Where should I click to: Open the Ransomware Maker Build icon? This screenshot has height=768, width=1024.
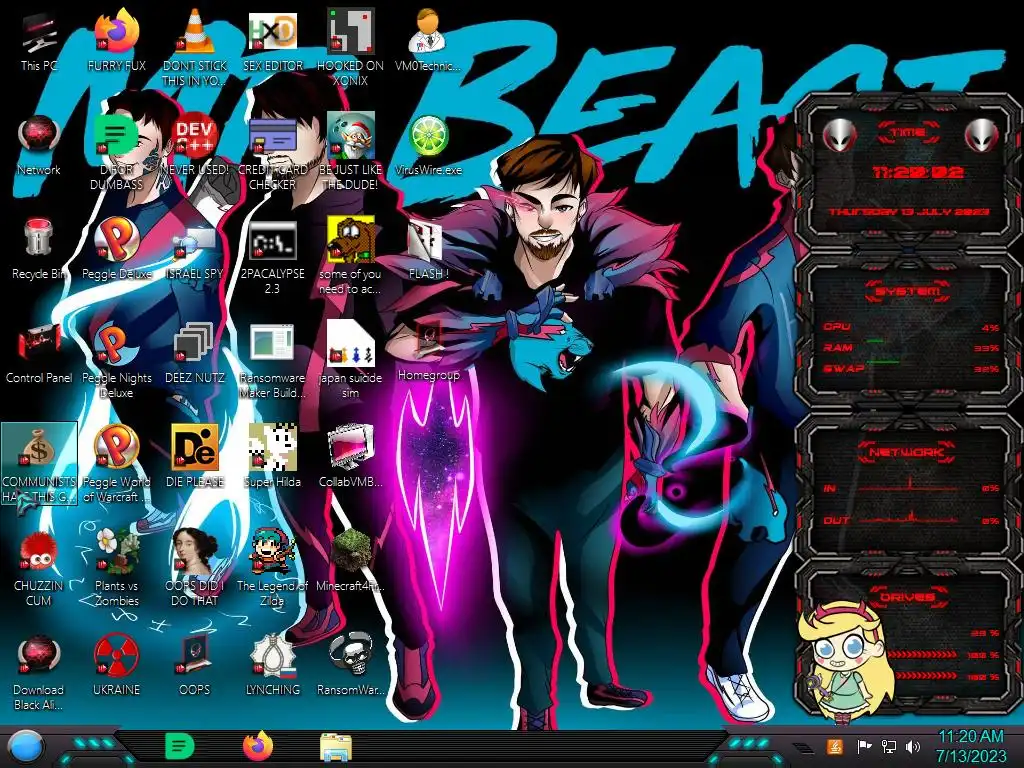click(x=272, y=360)
